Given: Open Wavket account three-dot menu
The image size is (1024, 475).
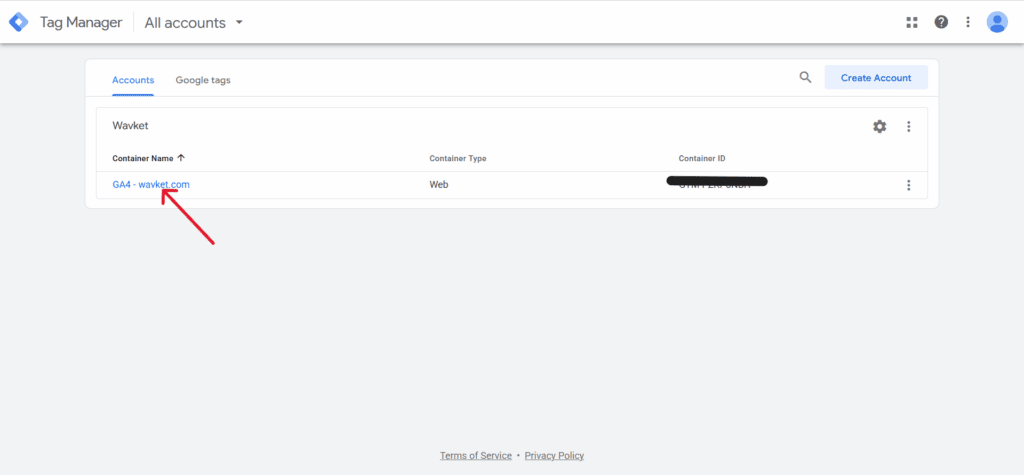Looking at the screenshot, I should coord(908,127).
